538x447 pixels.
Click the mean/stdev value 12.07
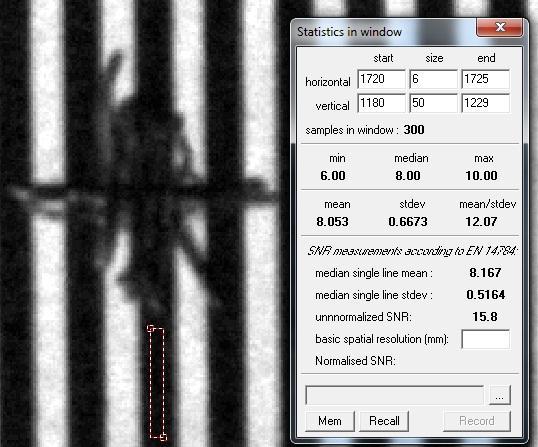pos(481,222)
